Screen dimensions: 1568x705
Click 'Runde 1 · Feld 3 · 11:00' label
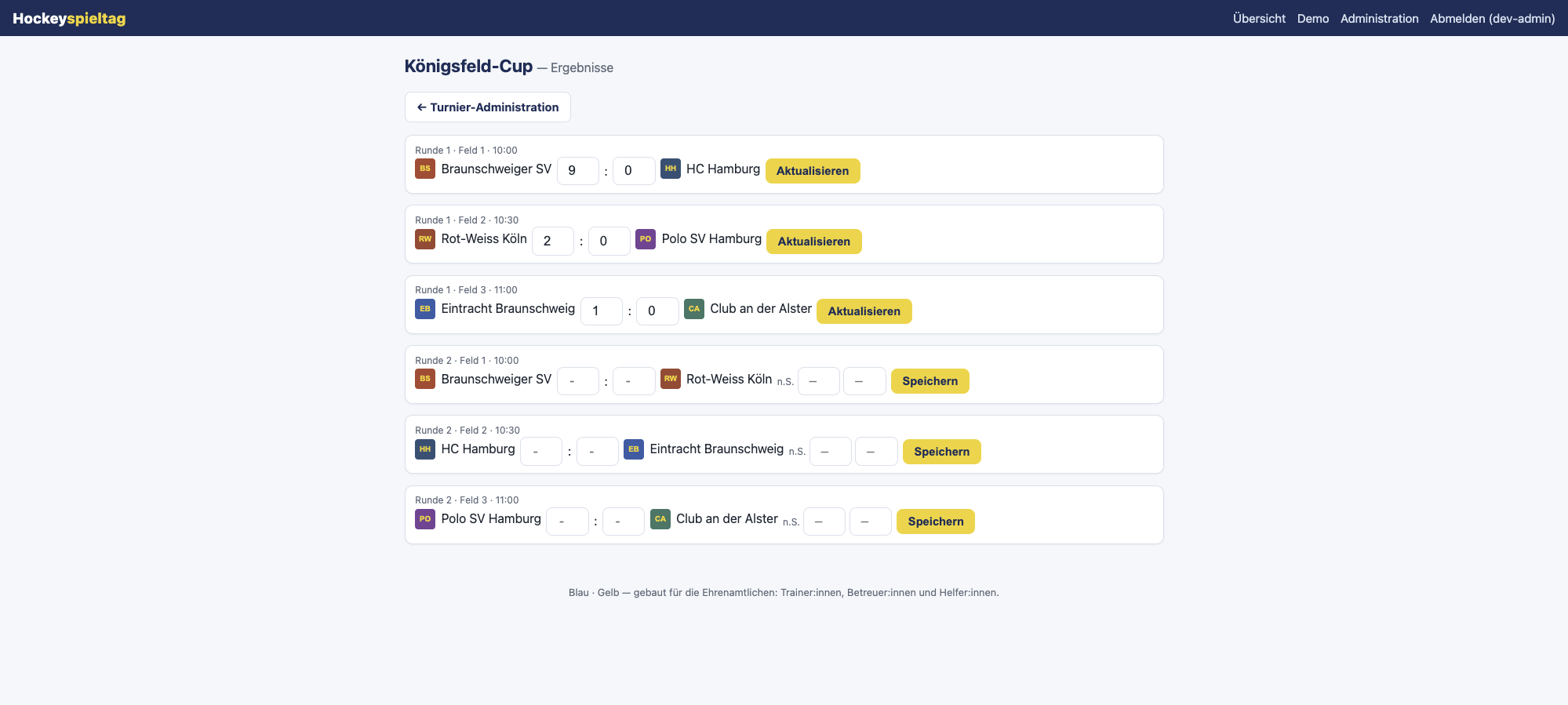coord(466,290)
